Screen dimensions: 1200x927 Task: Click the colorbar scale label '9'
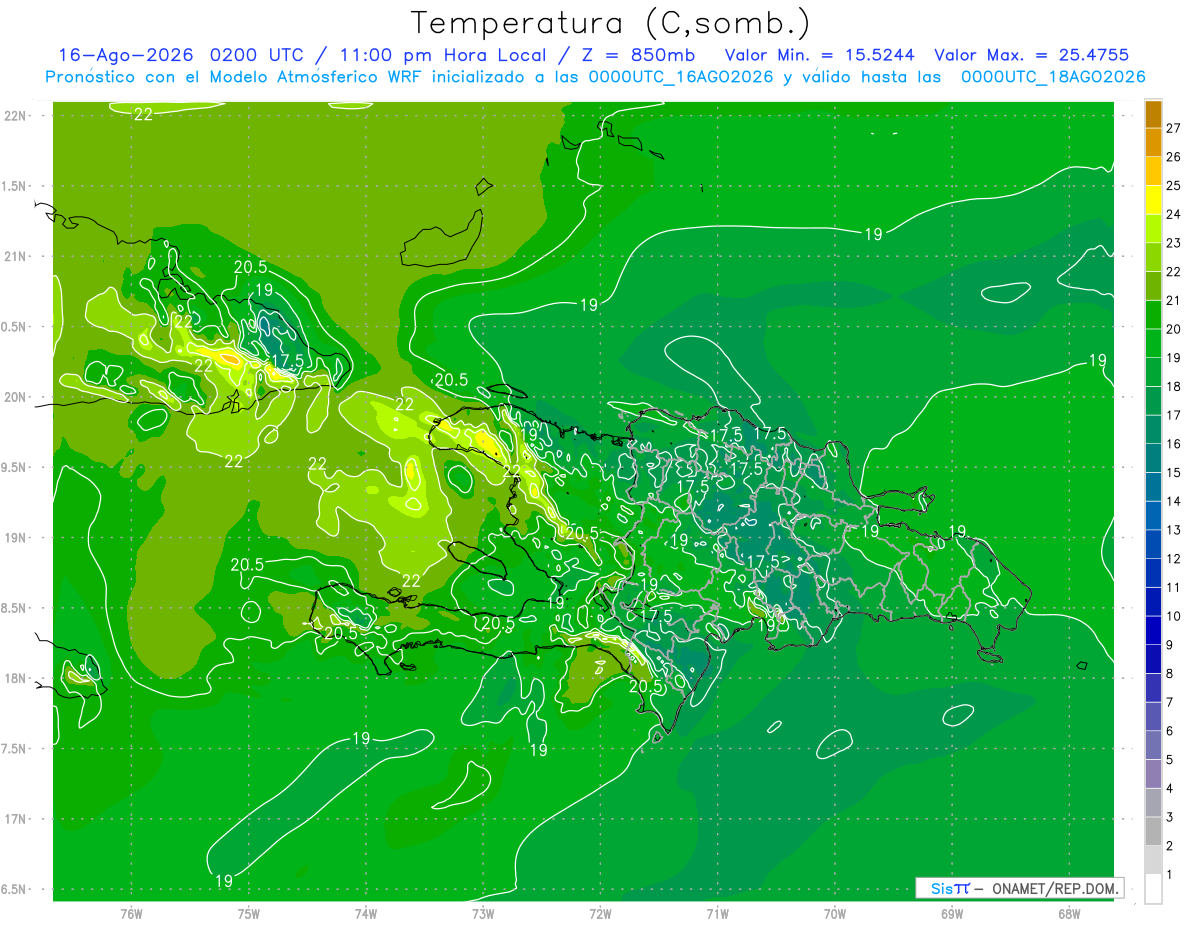tap(1171, 645)
